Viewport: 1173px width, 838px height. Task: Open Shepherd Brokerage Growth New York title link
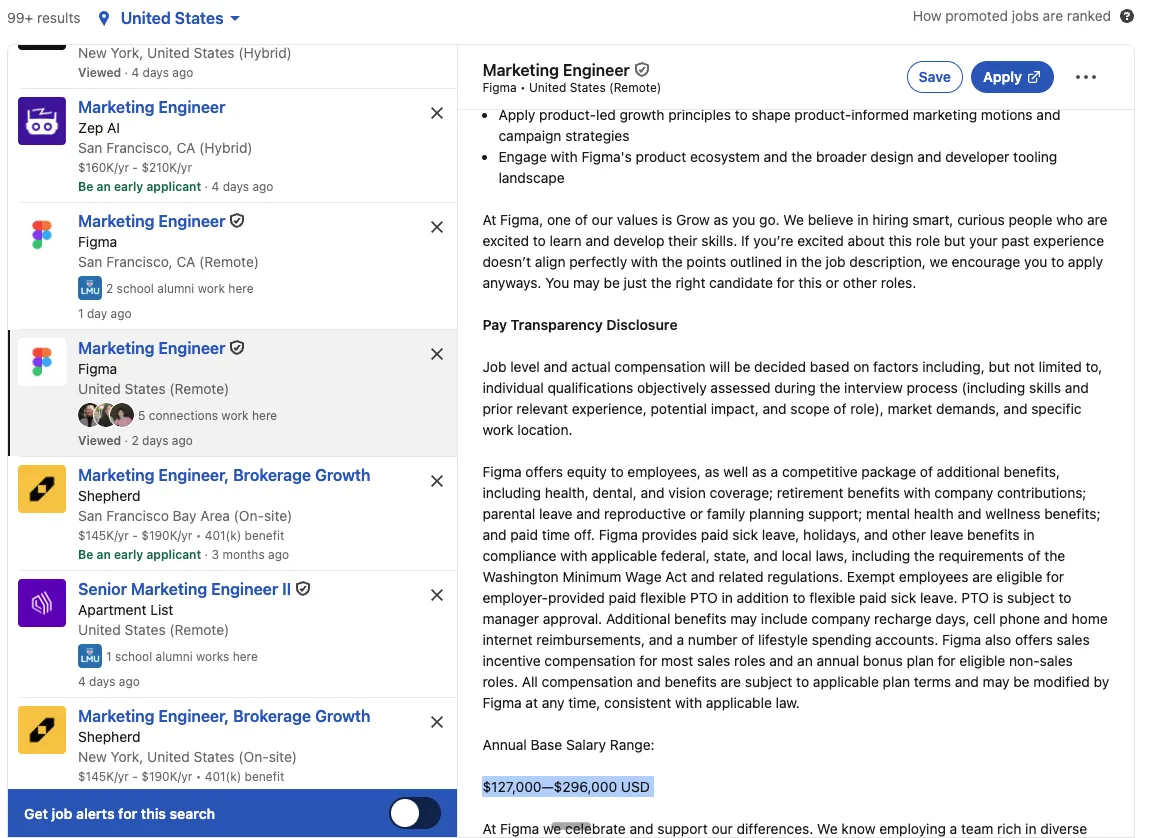224,716
